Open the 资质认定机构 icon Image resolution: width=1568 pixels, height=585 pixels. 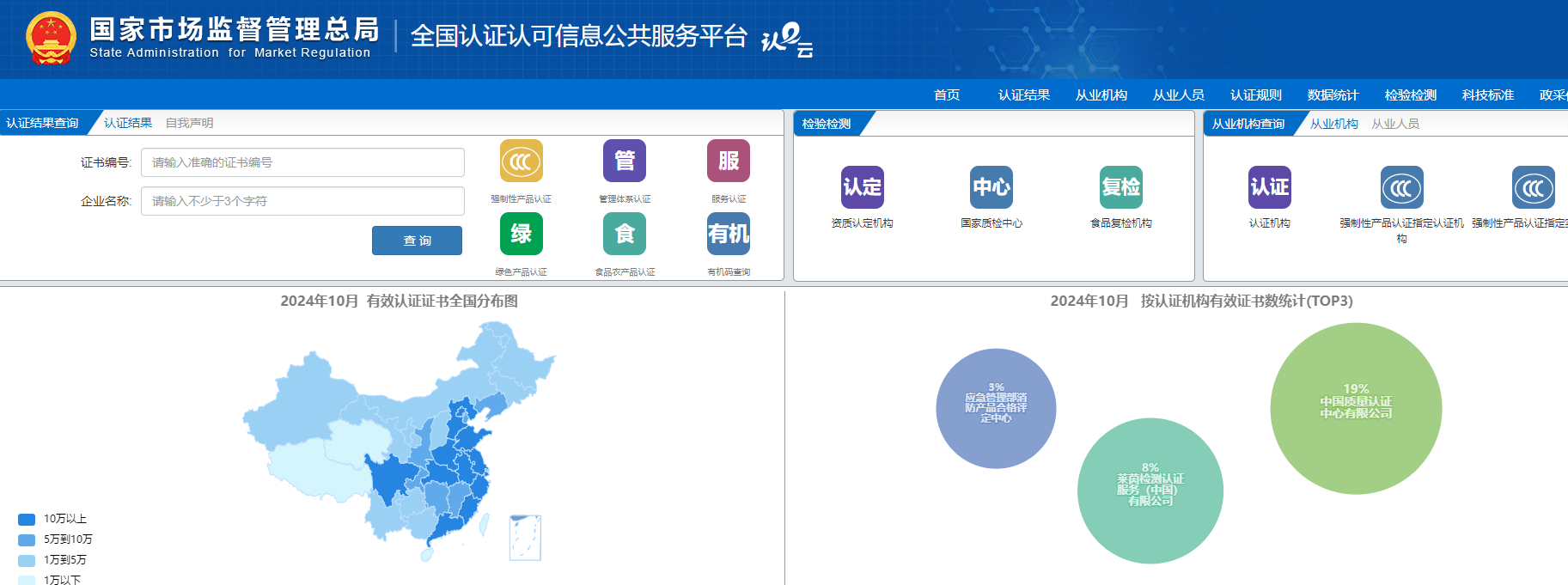[862, 187]
